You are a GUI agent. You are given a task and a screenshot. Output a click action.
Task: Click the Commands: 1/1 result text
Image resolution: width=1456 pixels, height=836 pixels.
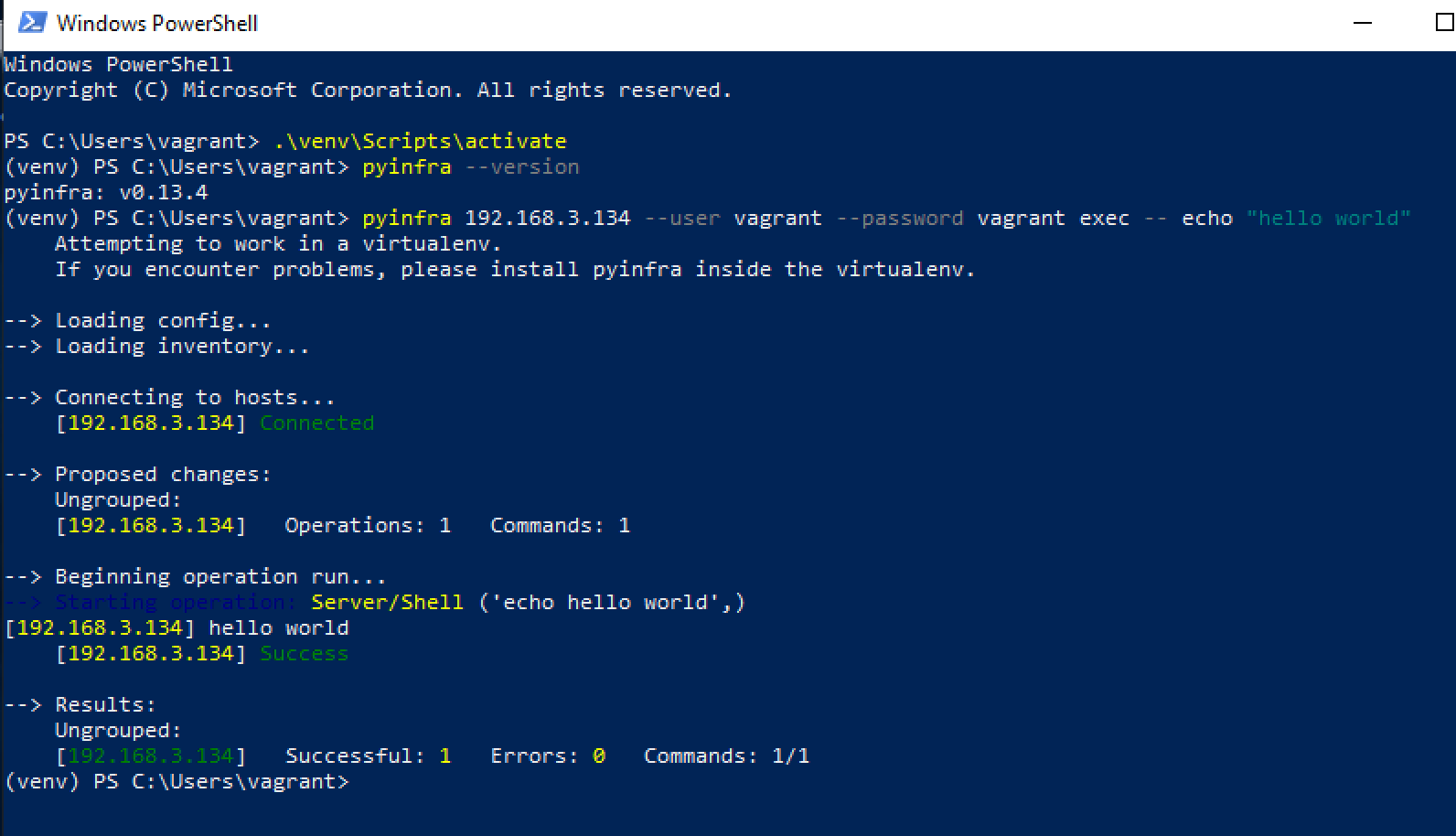pos(726,756)
